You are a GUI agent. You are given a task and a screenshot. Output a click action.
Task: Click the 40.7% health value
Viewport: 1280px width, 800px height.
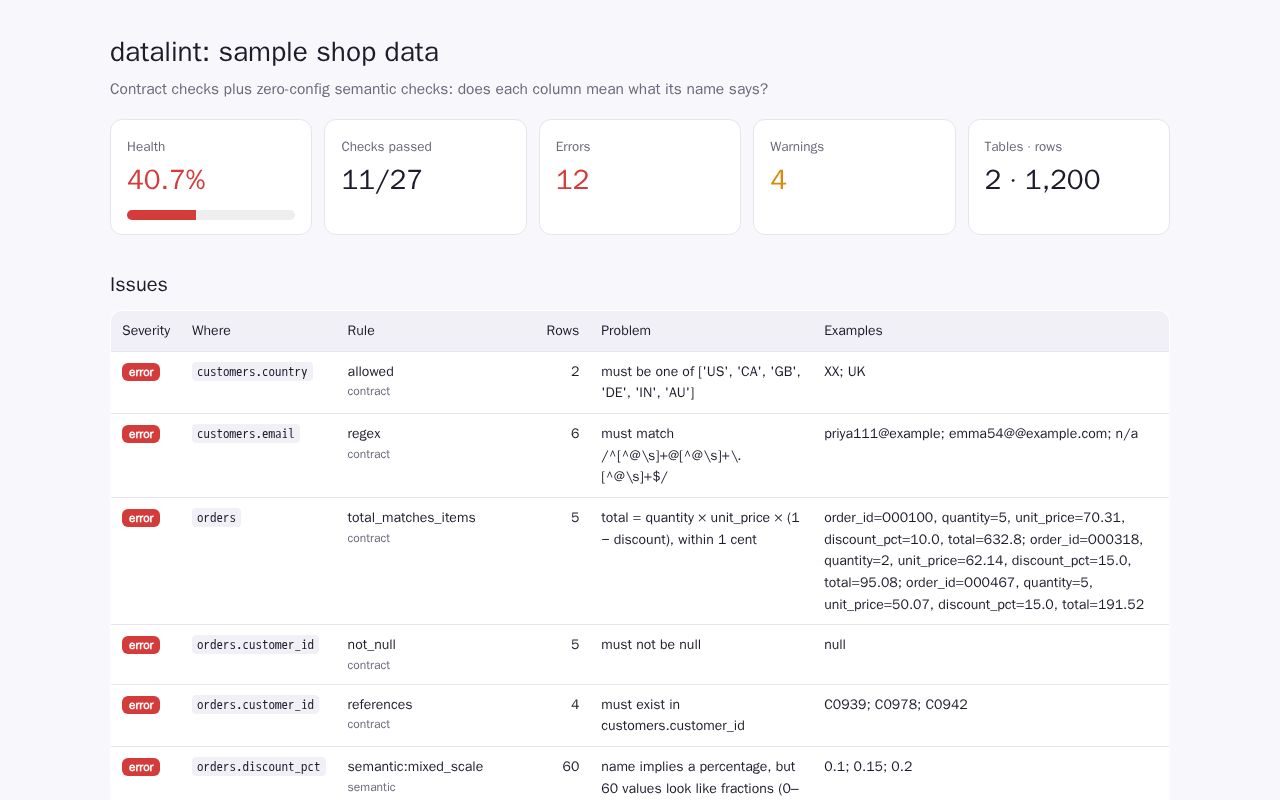pyautogui.click(x=166, y=180)
